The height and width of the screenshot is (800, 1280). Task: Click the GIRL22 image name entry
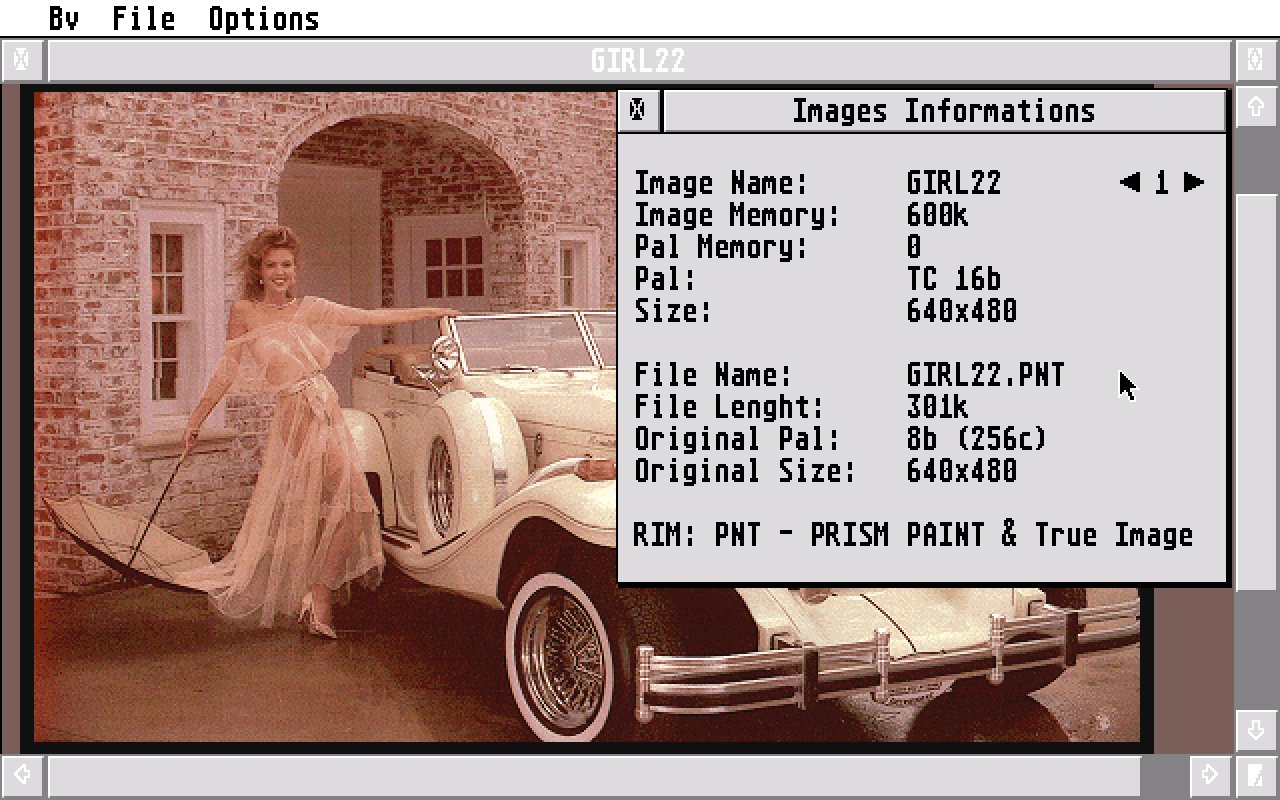[952, 183]
